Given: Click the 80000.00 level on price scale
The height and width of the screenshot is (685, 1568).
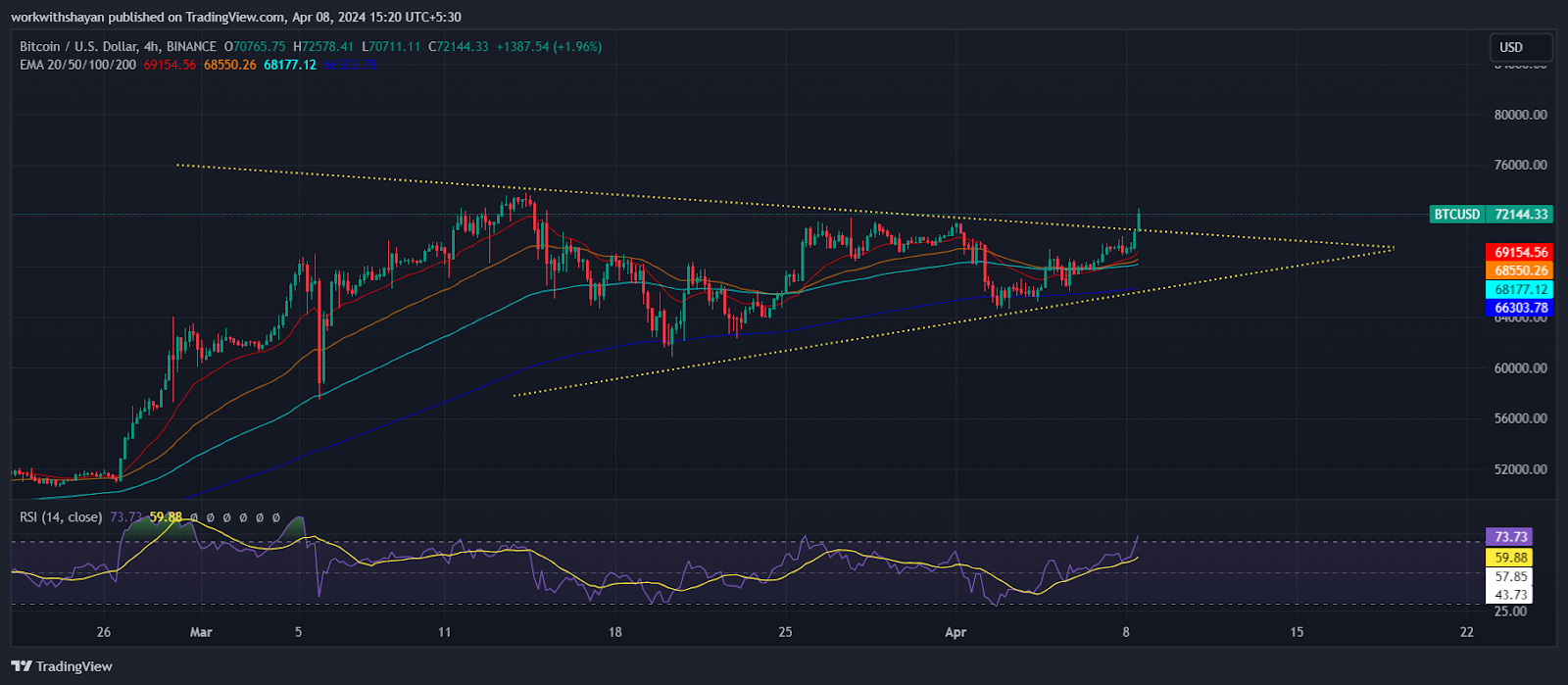Looking at the screenshot, I should pos(1520,115).
